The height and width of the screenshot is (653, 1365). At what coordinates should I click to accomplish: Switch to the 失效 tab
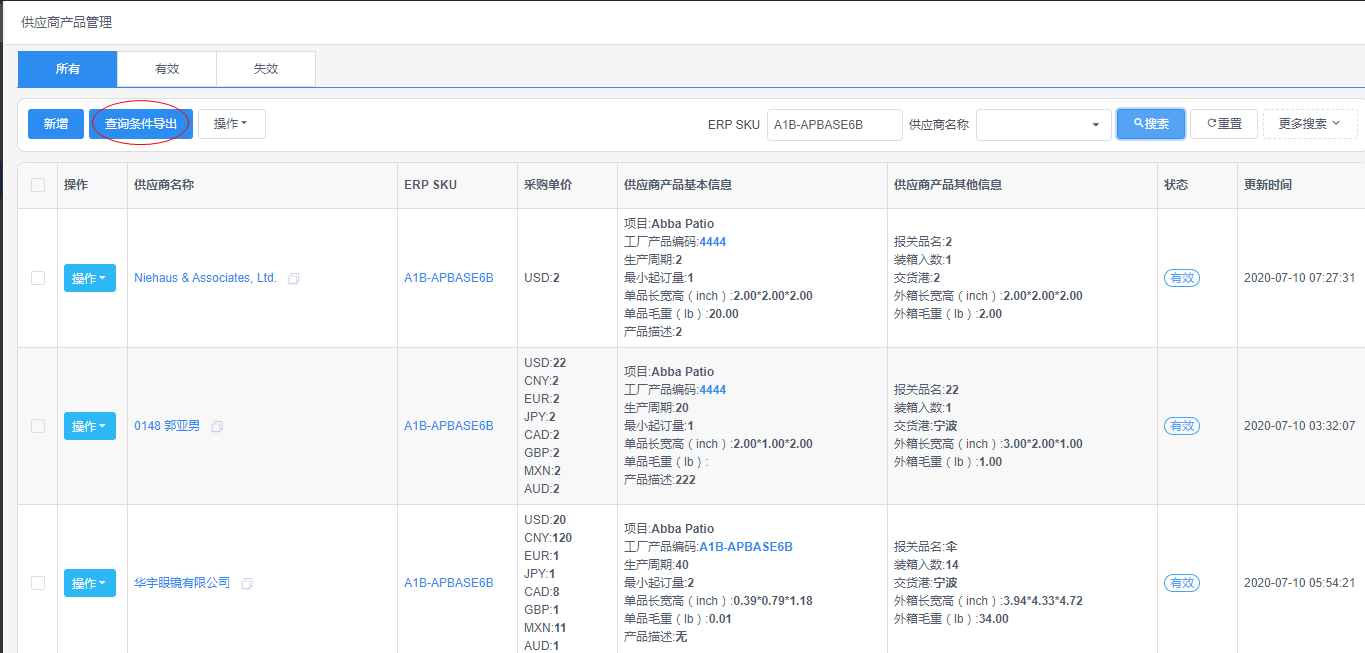(x=266, y=69)
